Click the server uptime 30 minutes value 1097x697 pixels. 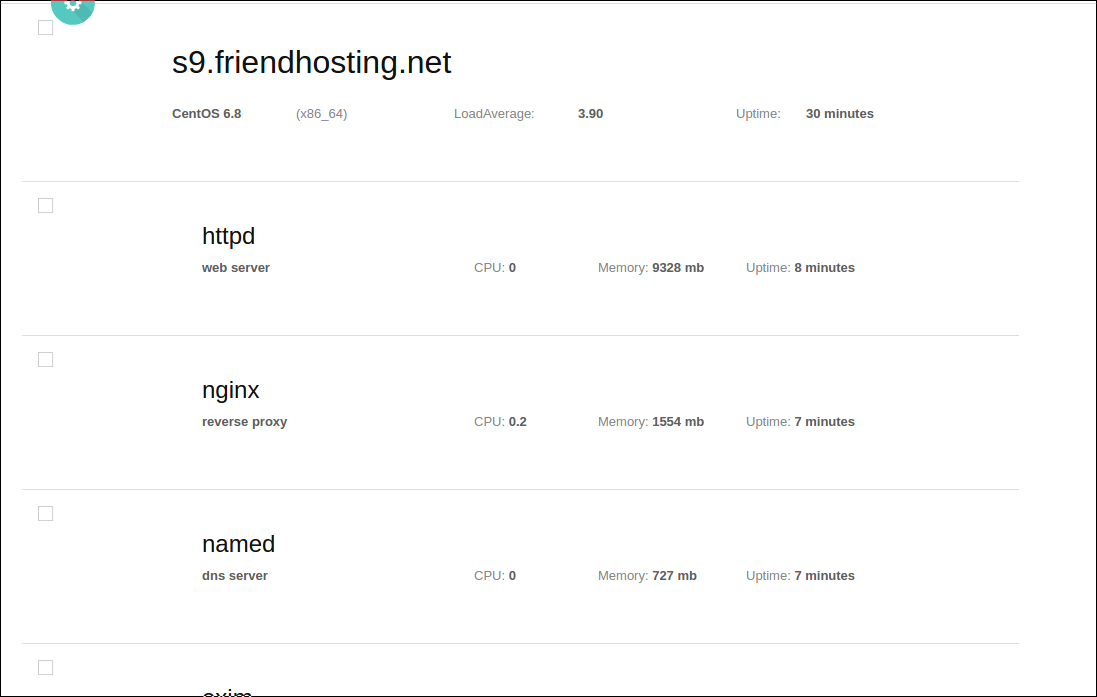(840, 113)
